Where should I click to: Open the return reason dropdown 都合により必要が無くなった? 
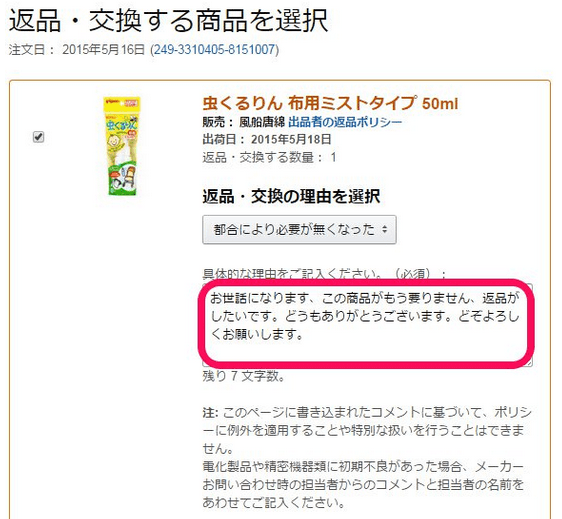[299, 229]
